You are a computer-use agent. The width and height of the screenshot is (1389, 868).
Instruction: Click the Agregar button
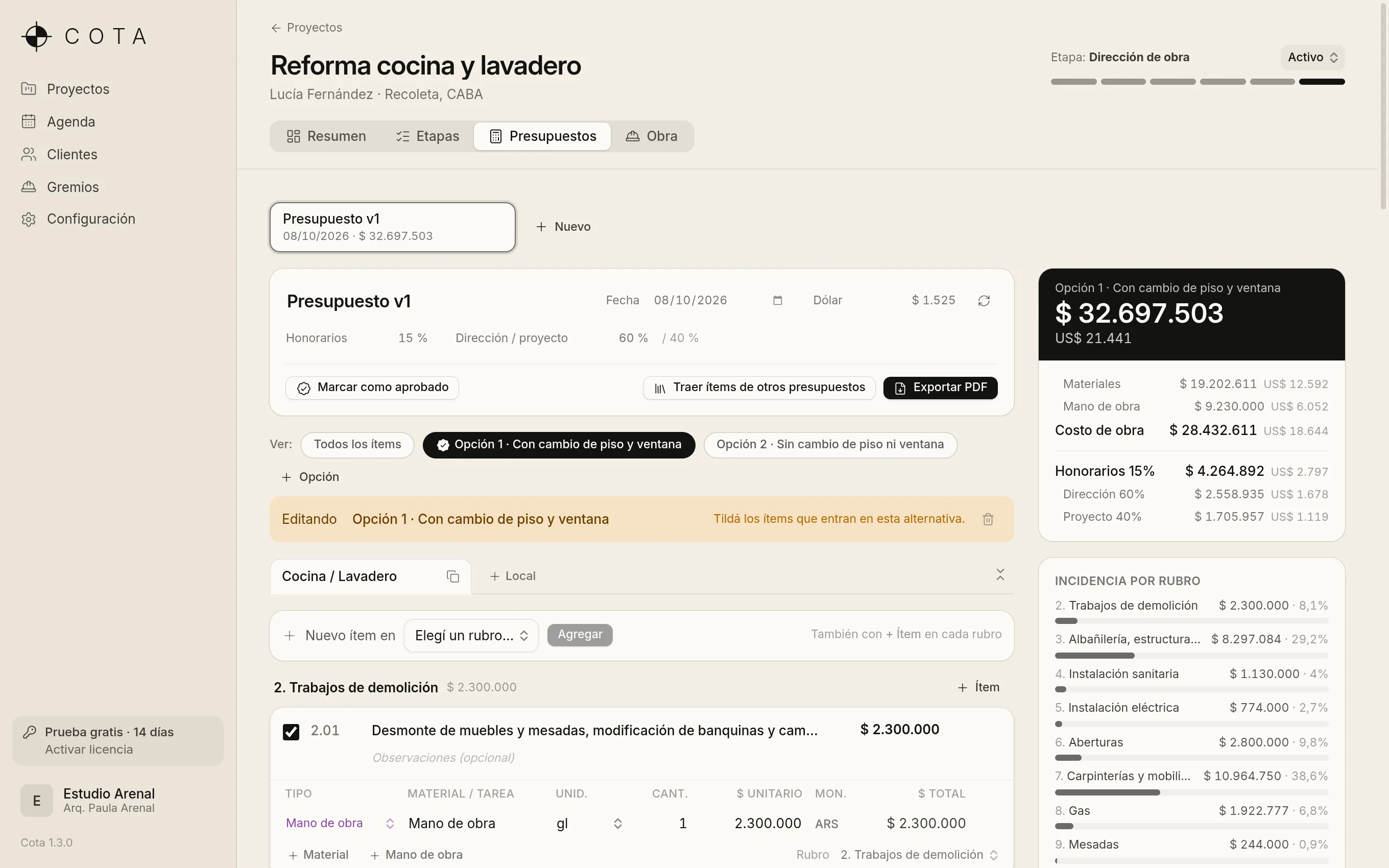pos(580,635)
